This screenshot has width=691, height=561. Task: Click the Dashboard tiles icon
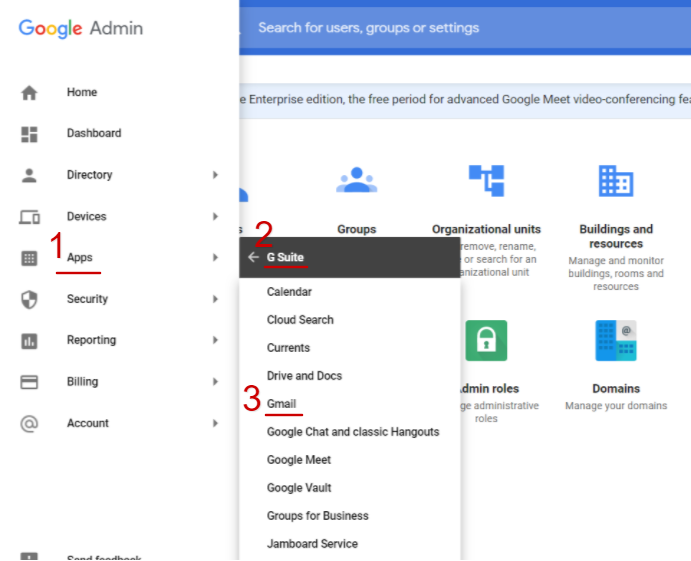click(x=29, y=134)
